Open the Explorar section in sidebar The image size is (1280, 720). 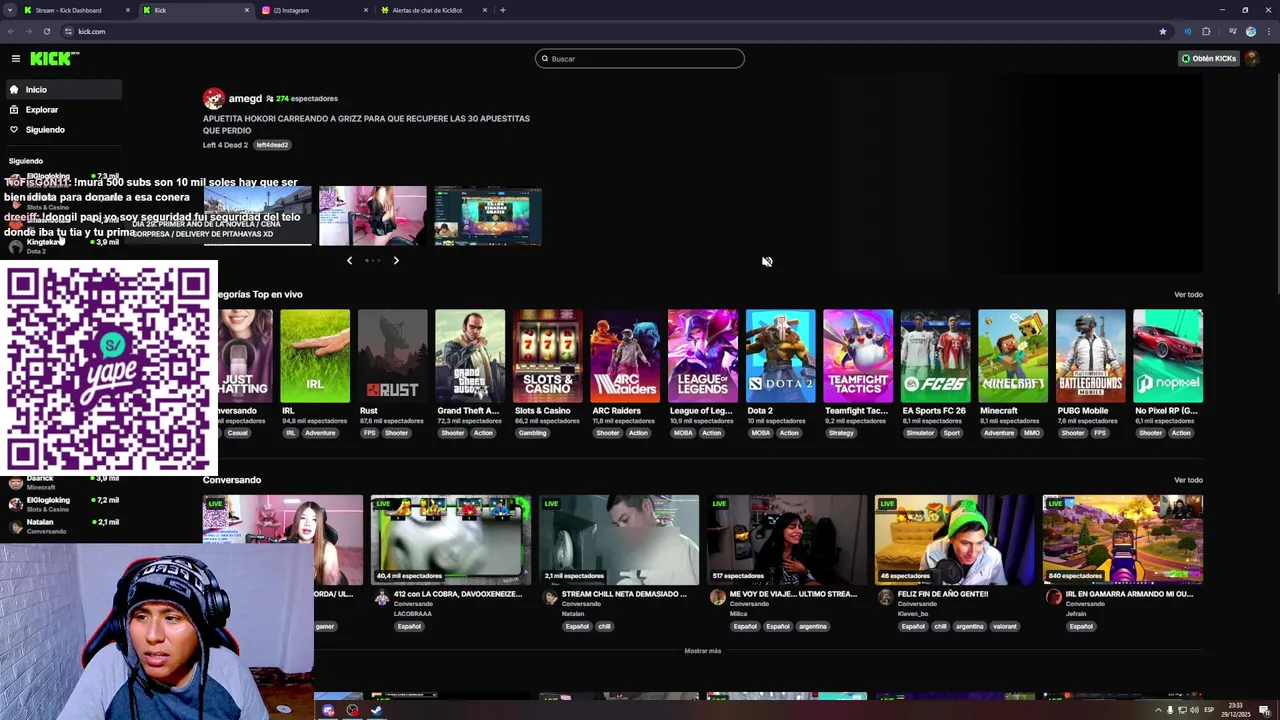click(x=63, y=110)
